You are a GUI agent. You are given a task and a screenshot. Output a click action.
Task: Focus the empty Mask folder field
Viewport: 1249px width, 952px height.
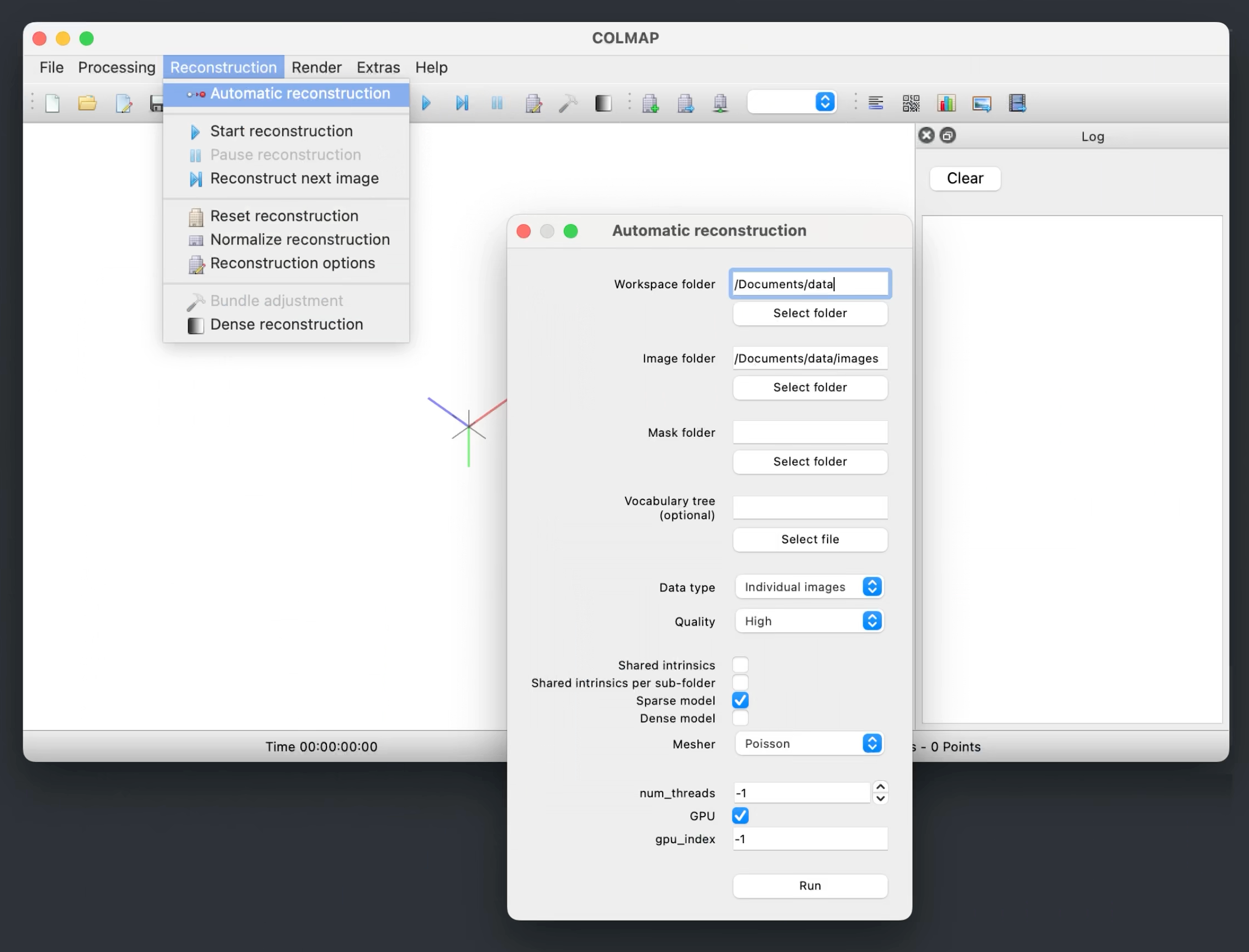810,432
